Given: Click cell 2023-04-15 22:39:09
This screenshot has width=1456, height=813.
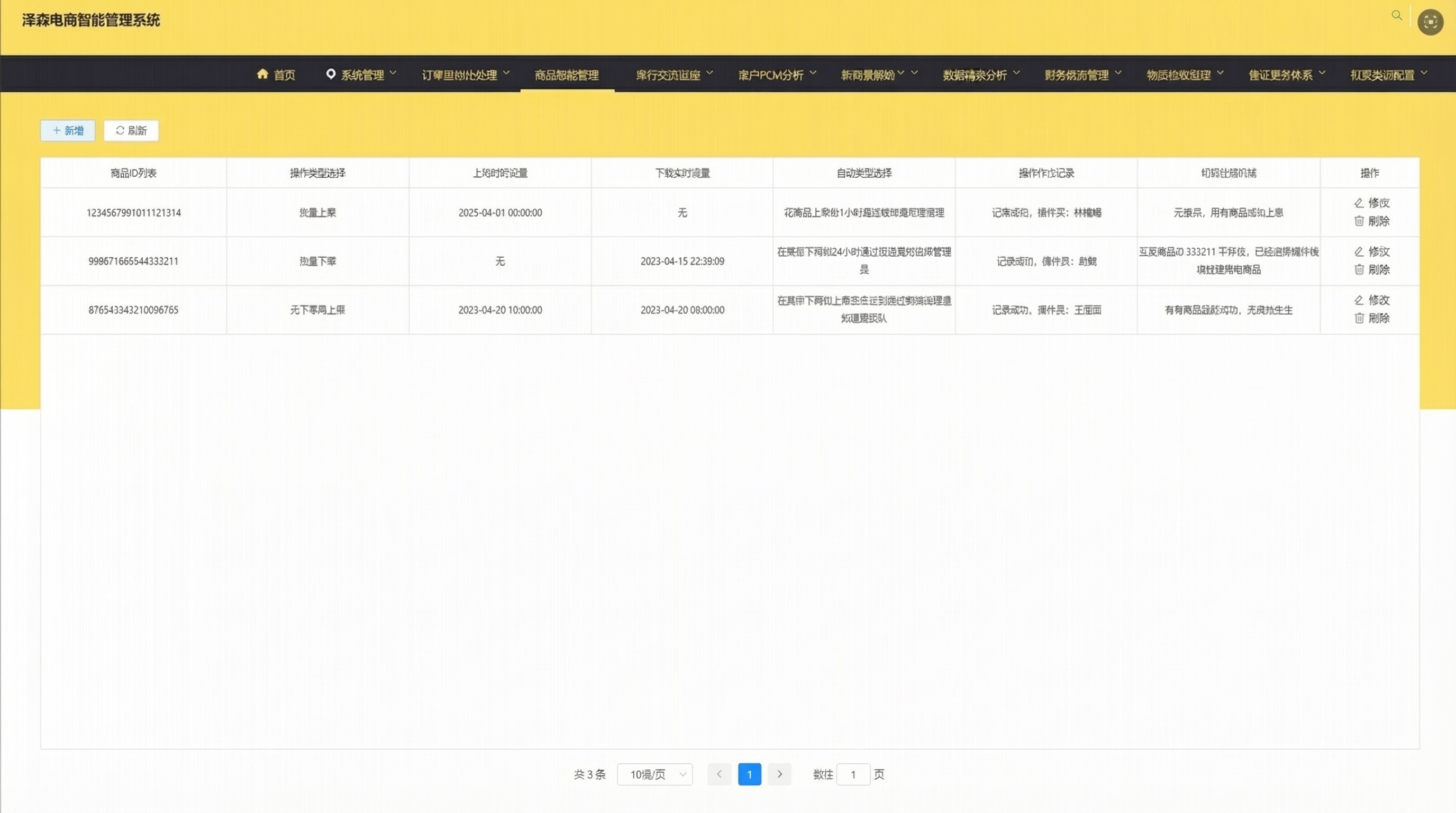Looking at the screenshot, I should click(x=682, y=261).
